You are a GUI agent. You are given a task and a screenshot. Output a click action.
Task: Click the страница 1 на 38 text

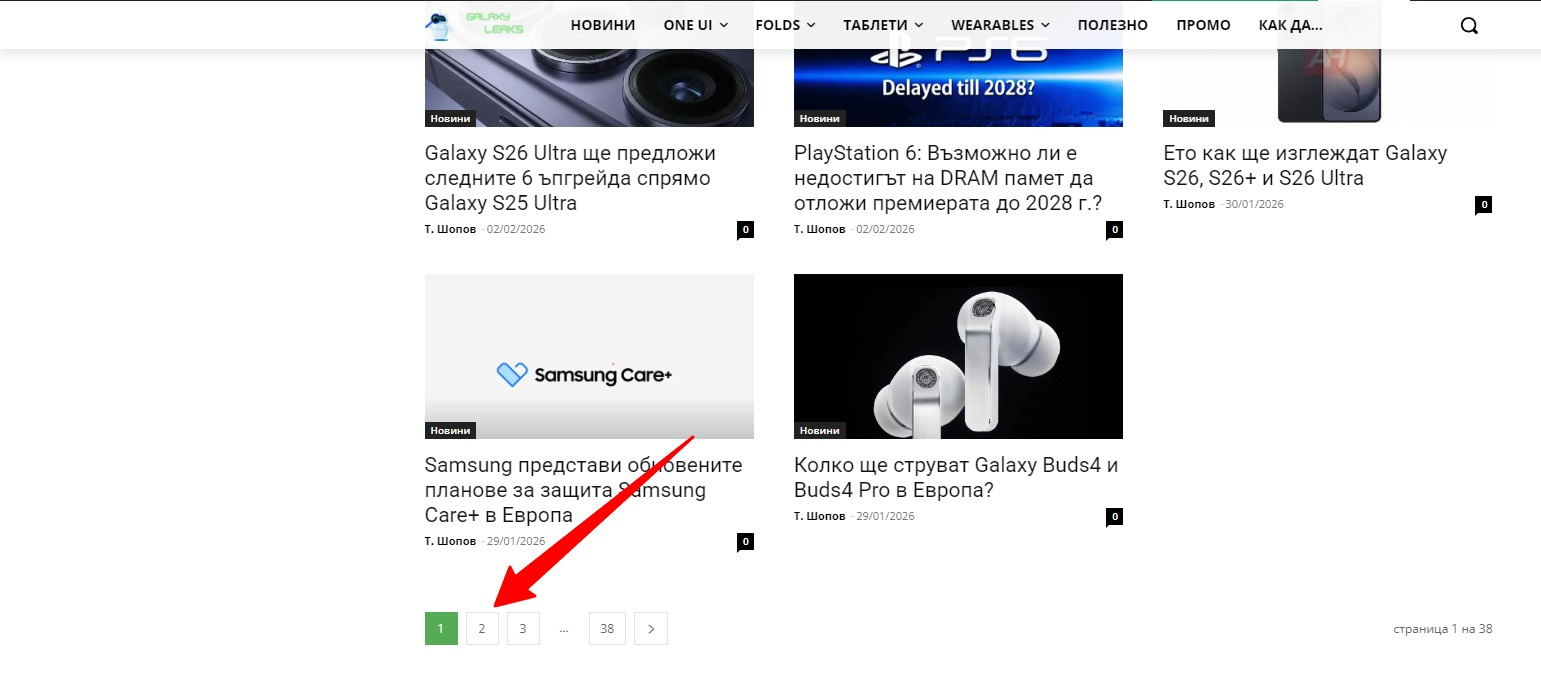point(1443,629)
